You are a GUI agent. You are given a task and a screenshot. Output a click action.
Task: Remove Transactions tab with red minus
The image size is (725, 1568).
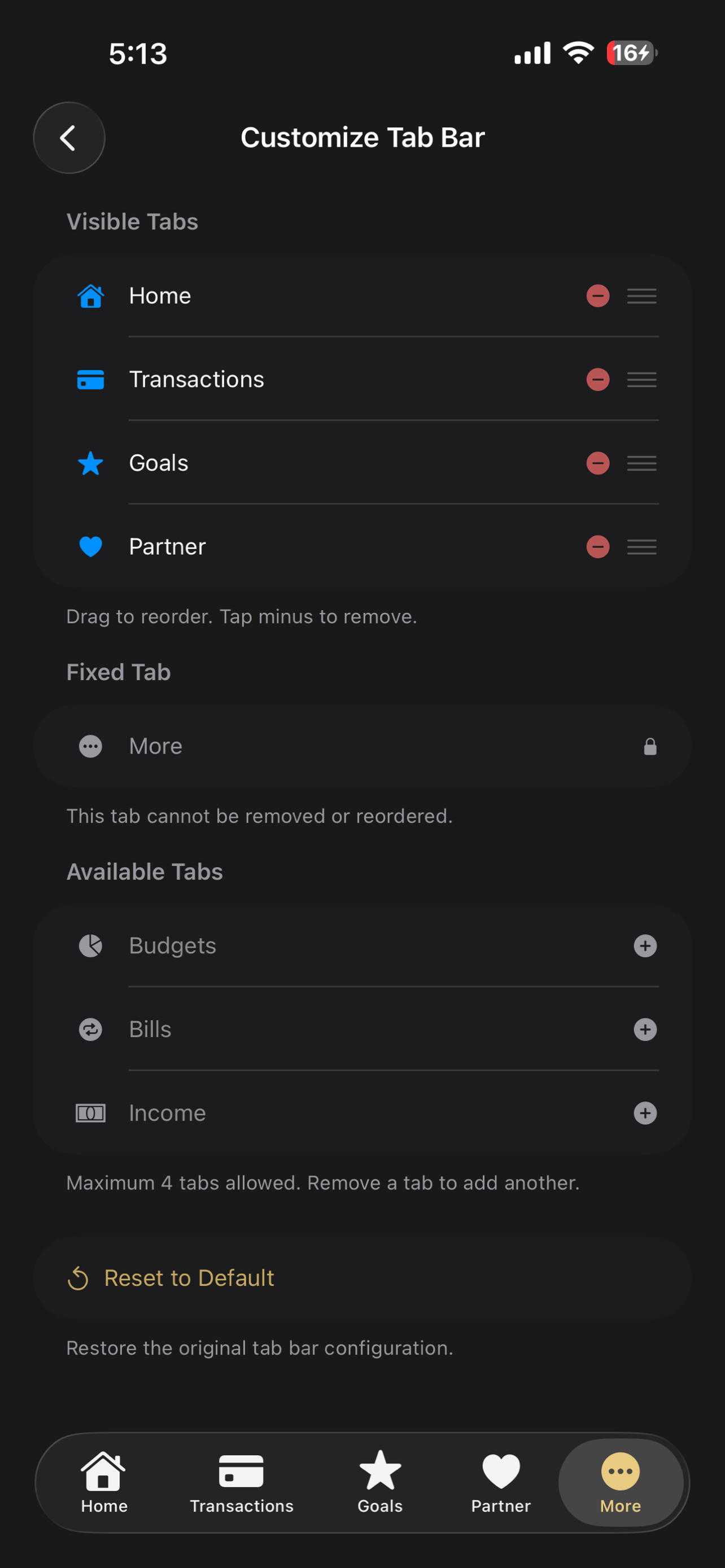pyautogui.click(x=598, y=380)
